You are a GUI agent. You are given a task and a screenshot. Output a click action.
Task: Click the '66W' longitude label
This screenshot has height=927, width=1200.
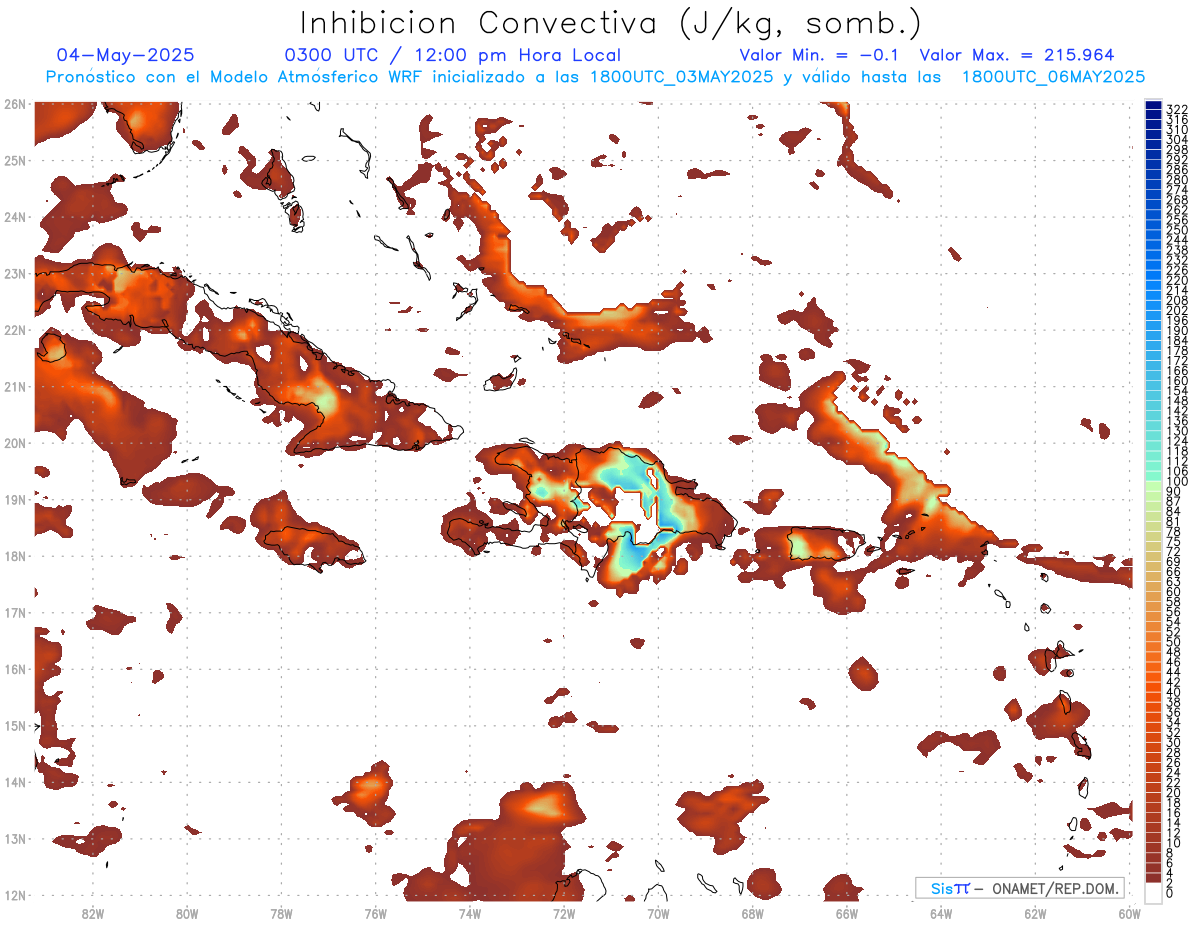click(847, 913)
